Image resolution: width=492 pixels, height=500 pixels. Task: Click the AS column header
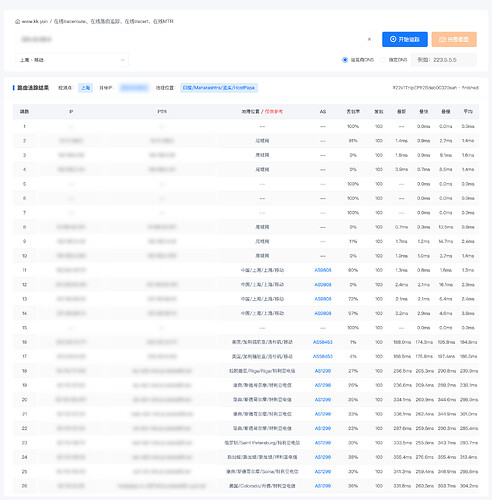tap(323, 112)
